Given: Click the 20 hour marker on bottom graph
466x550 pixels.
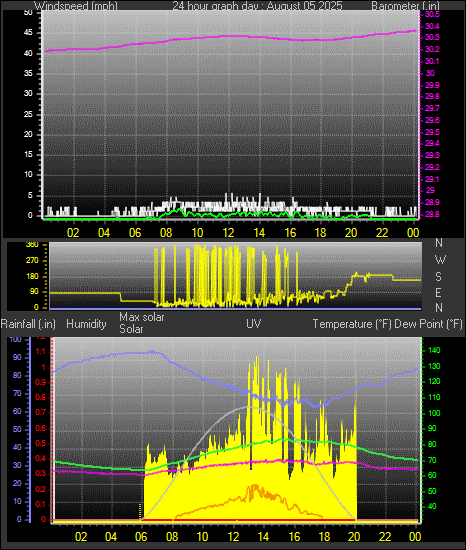Looking at the screenshot, I should click(354, 537).
